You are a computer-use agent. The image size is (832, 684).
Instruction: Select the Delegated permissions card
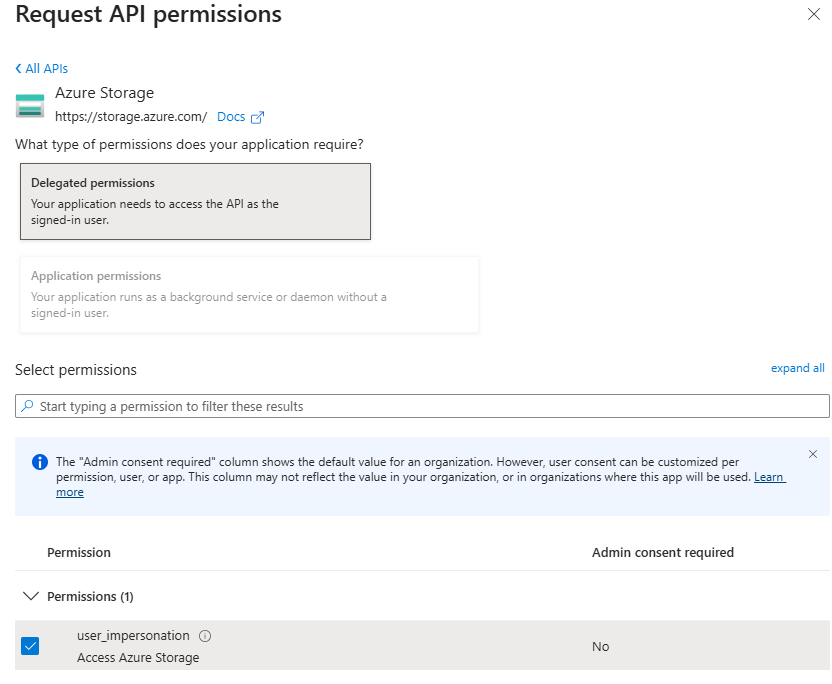195,202
